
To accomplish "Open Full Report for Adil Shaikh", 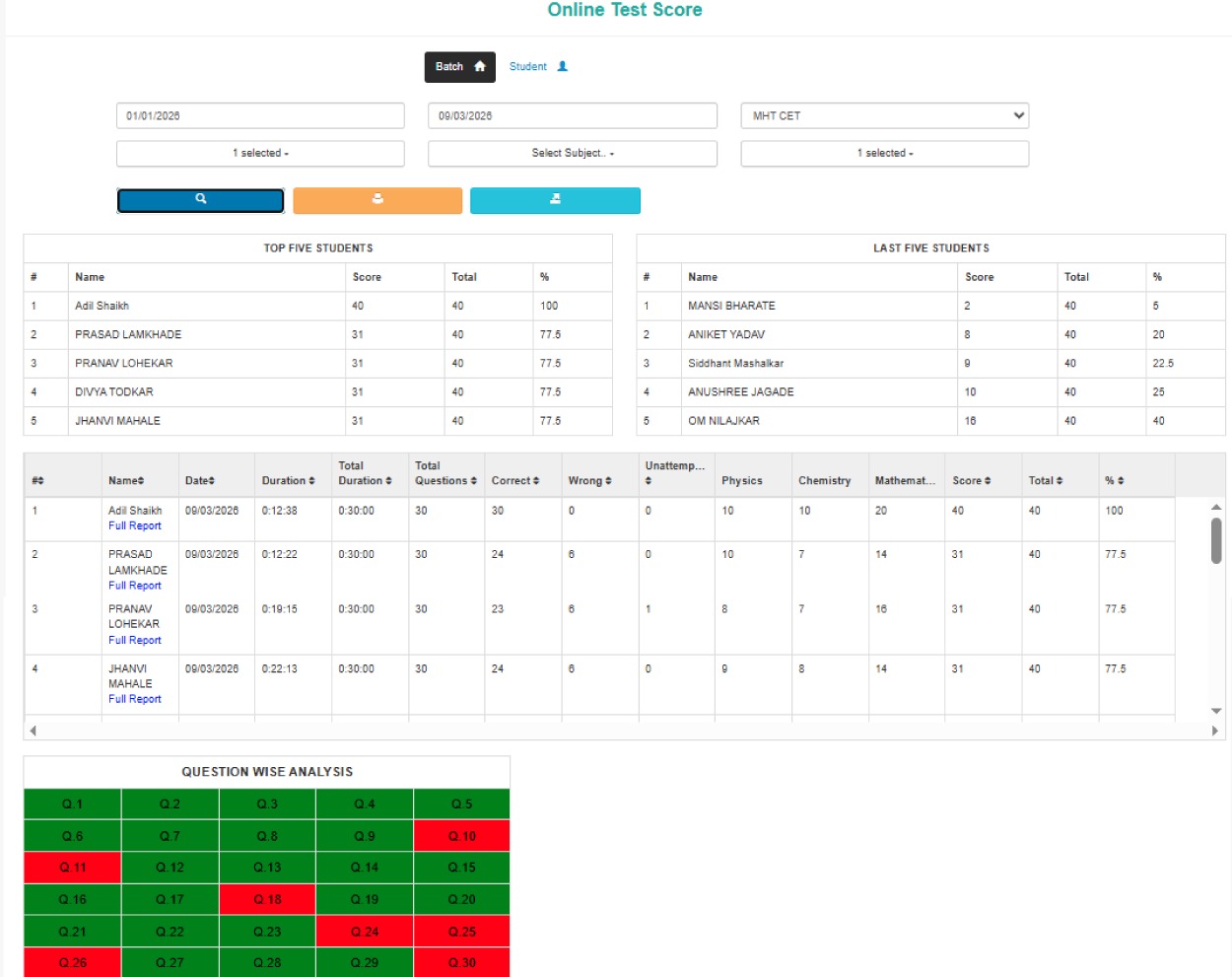I will [135, 526].
